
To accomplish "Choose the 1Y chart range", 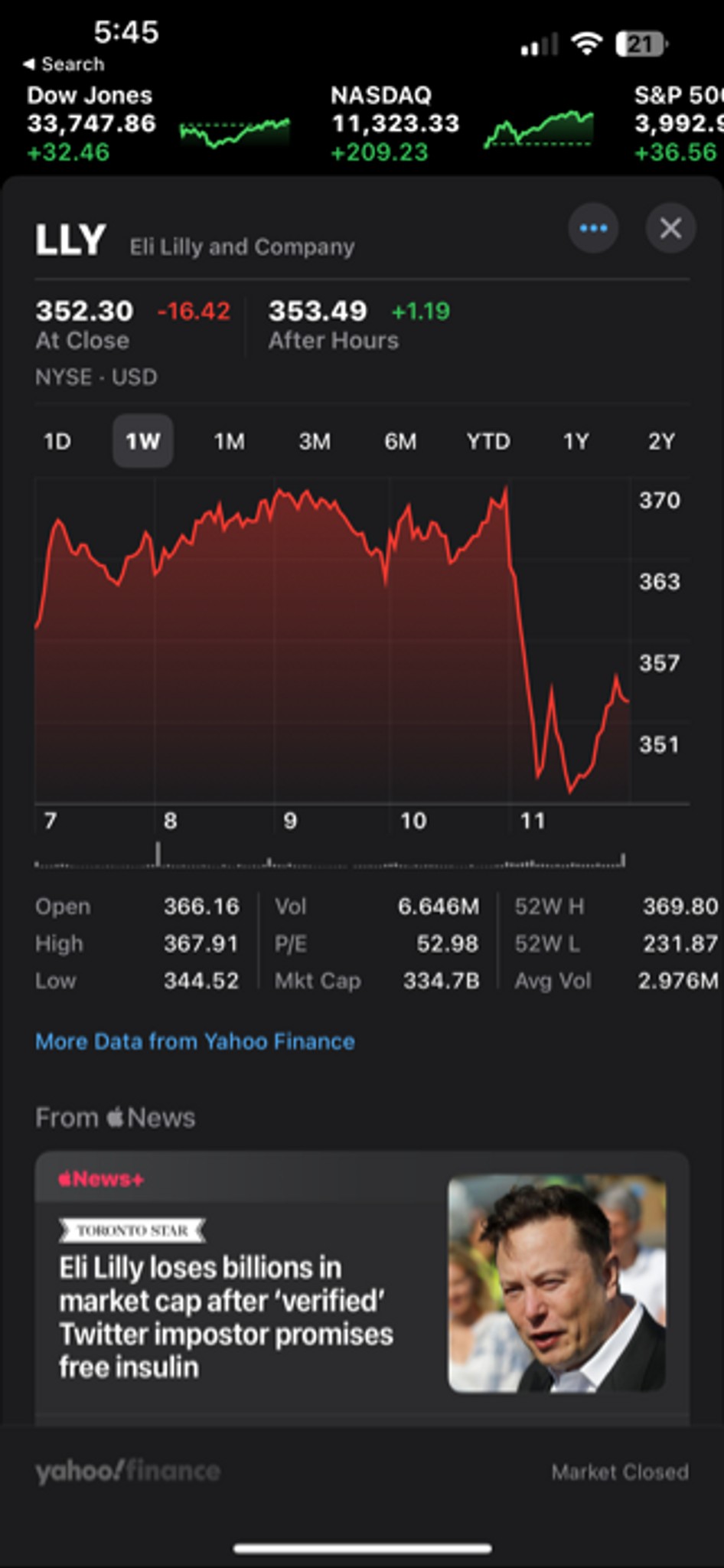I will pos(576,442).
